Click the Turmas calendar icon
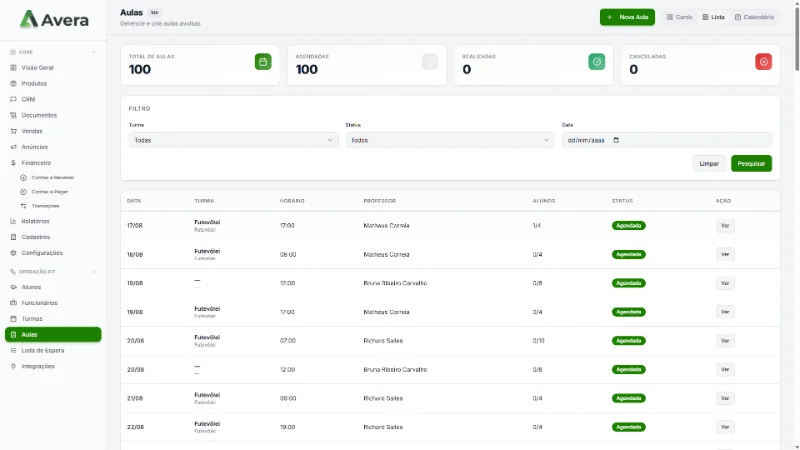The height and width of the screenshot is (450, 800). click(13, 318)
